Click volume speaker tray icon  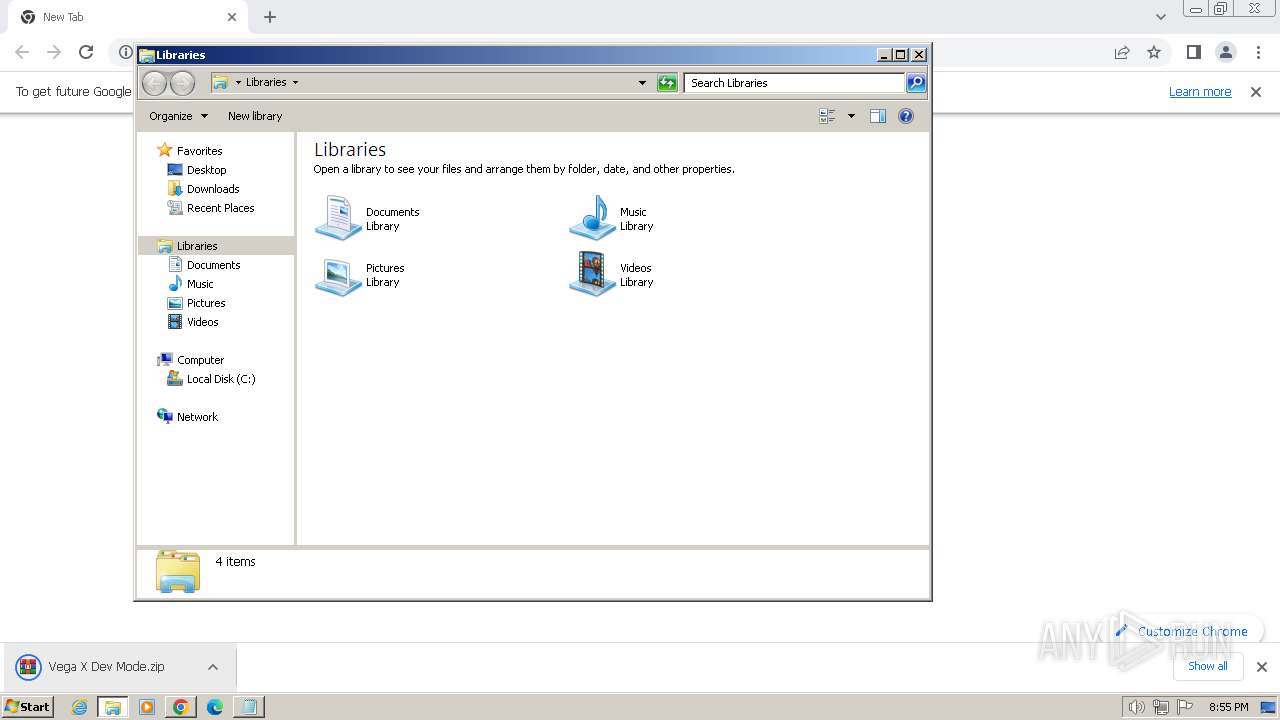tap(1136, 707)
